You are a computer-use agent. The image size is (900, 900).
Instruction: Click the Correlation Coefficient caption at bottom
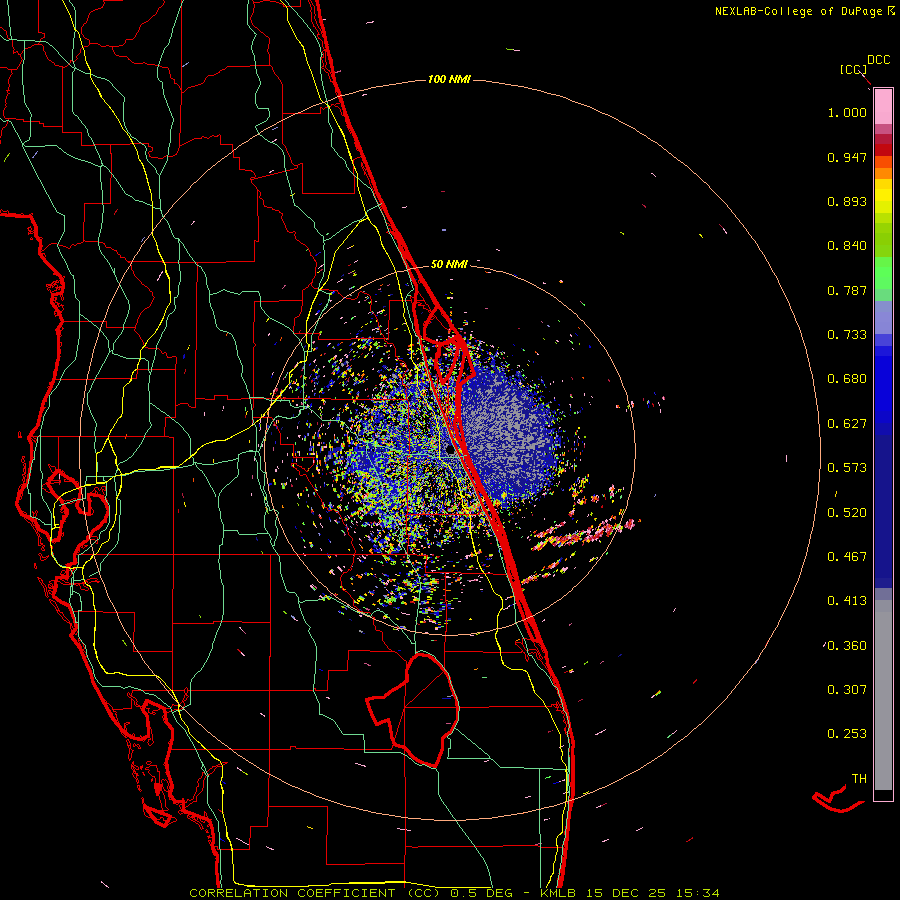click(x=453, y=893)
